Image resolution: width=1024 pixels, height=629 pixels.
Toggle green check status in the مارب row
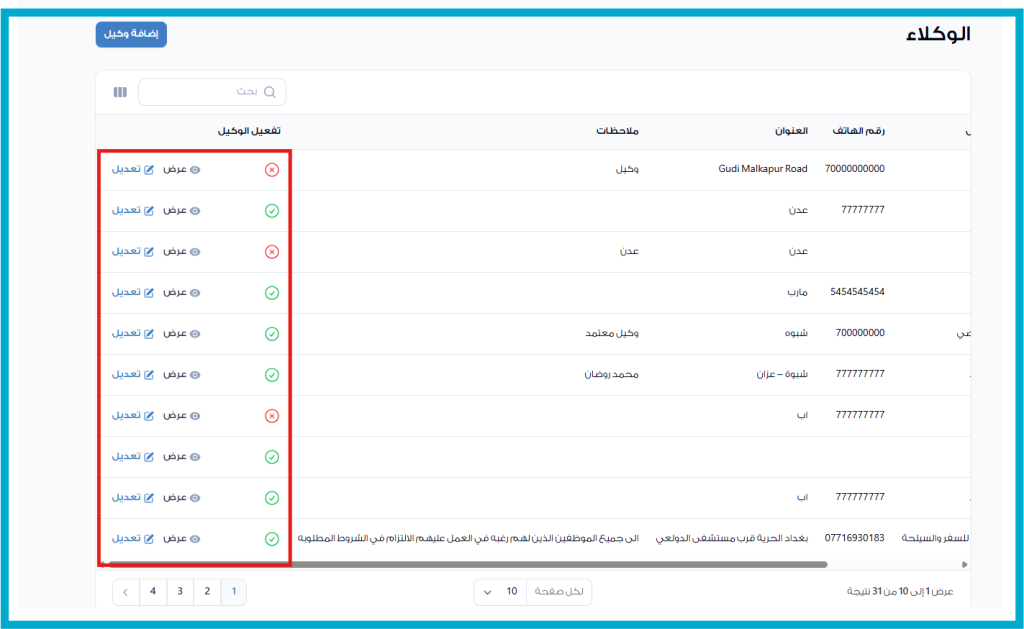point(271,293)
